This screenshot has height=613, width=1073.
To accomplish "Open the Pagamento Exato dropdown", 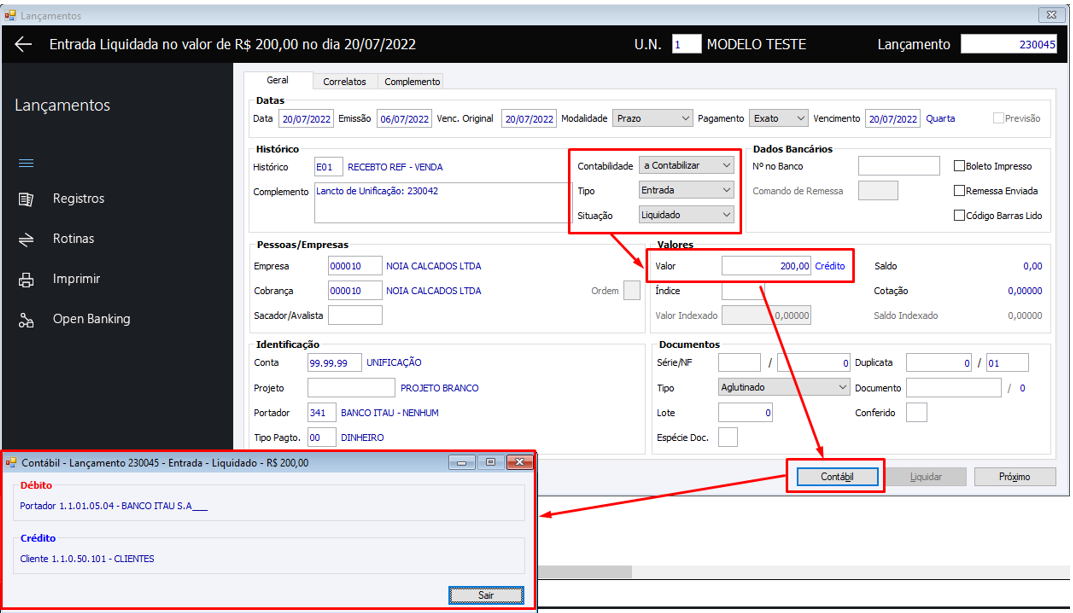I will [779, 118].
